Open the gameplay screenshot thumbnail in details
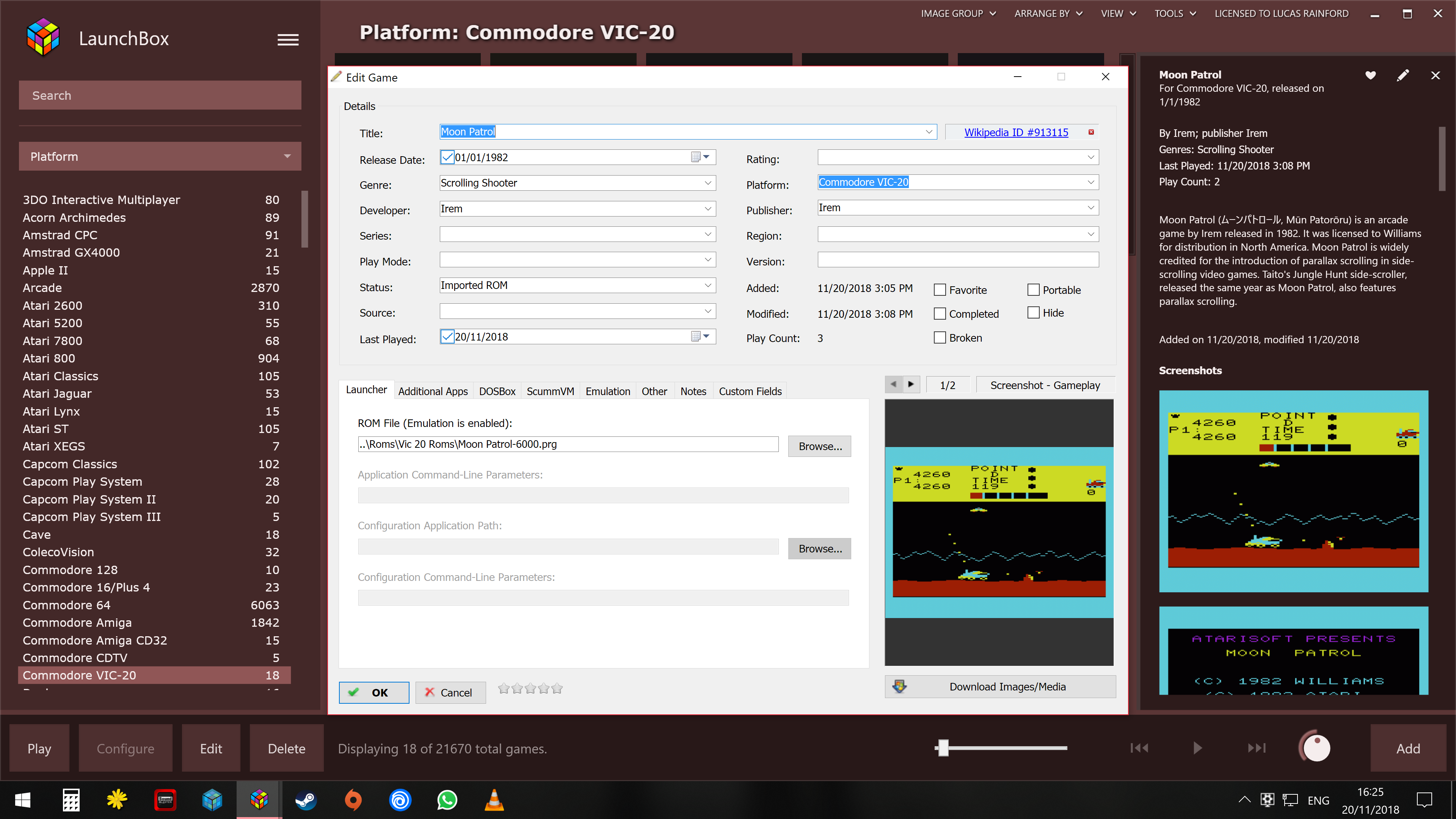This screenshot has width=1456, height=819. pos(1293,491)
